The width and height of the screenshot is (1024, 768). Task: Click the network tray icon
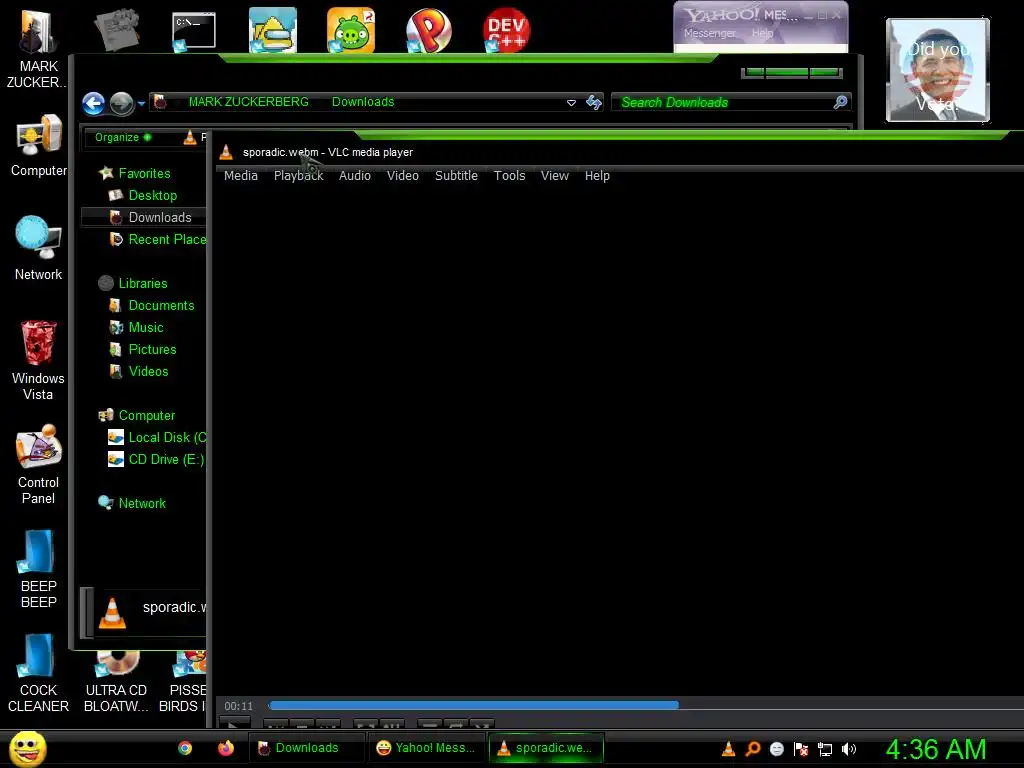click(x=825, y=748)
